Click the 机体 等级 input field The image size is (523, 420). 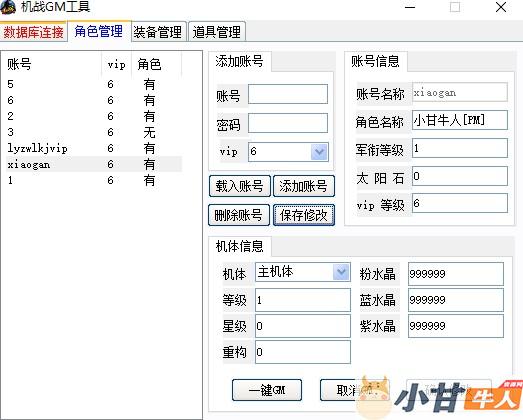303,300
